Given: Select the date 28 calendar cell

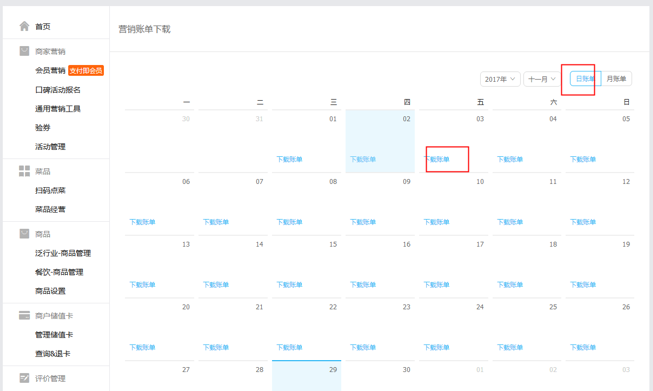Looking at the screenshot, I should coord(233,376).
